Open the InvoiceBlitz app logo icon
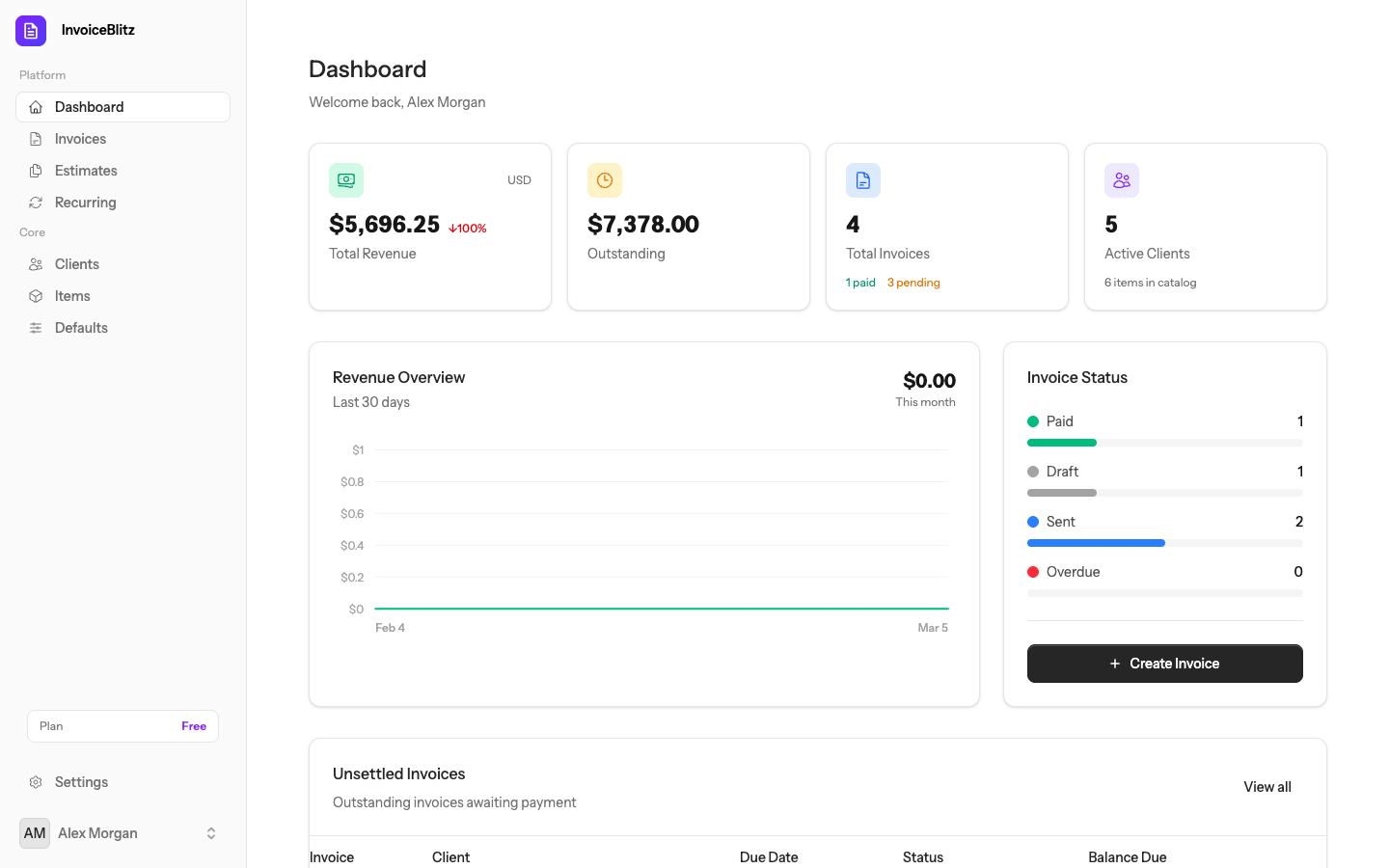The image size is (1389, 868). (30, 30)
